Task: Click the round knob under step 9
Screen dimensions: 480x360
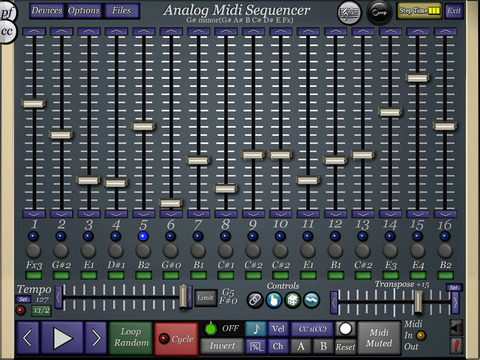Action: (x=253, y=251)
